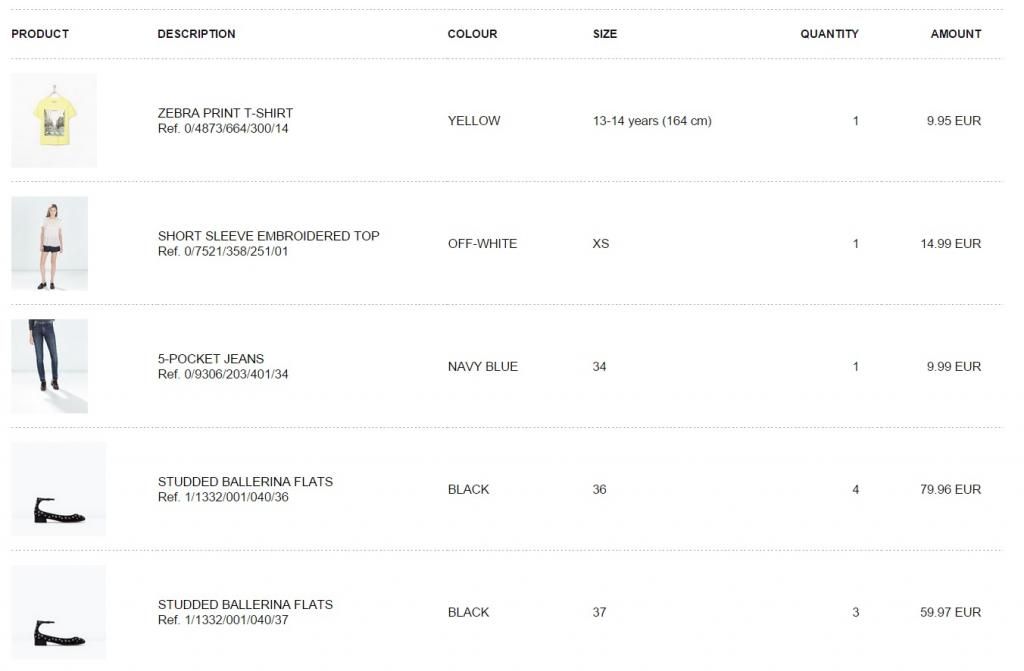The image size is (1024, 671).
Task: Click the Ref. 1/1332/001/040/37 reference text
Action: coord(223,620)
